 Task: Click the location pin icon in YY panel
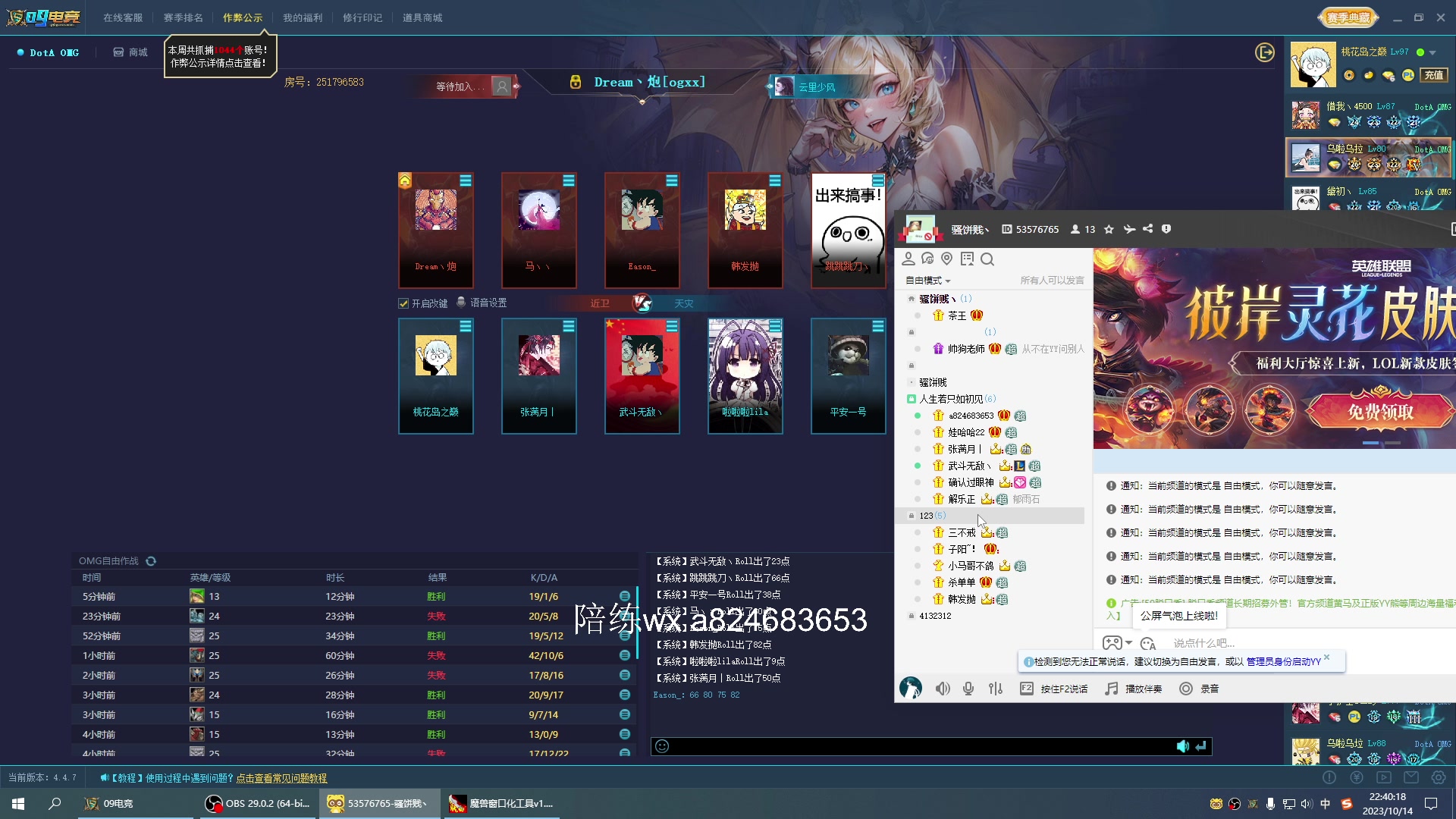946,259
